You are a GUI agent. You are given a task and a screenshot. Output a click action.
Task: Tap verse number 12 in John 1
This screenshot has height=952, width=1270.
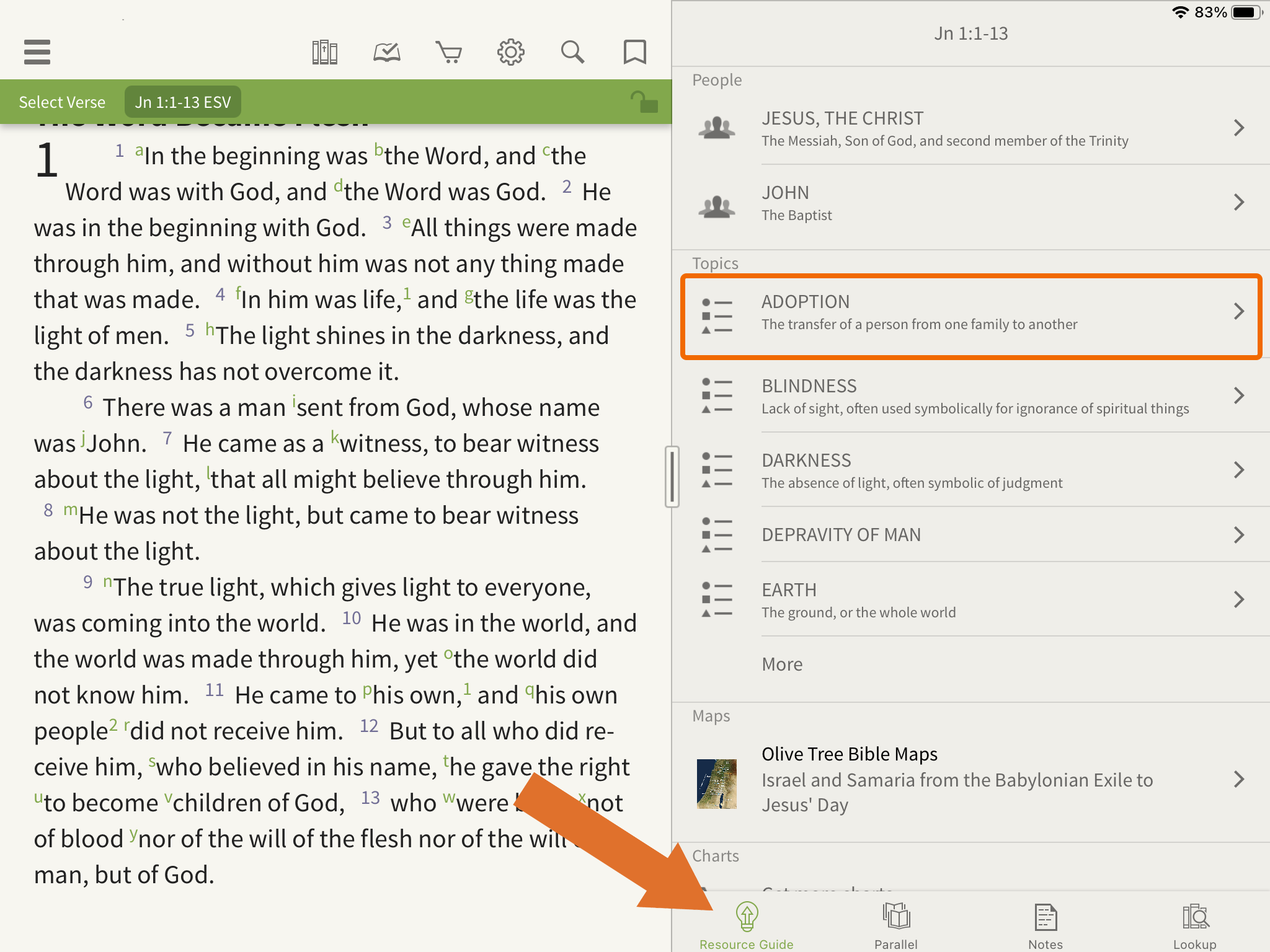tap(369, 726)
